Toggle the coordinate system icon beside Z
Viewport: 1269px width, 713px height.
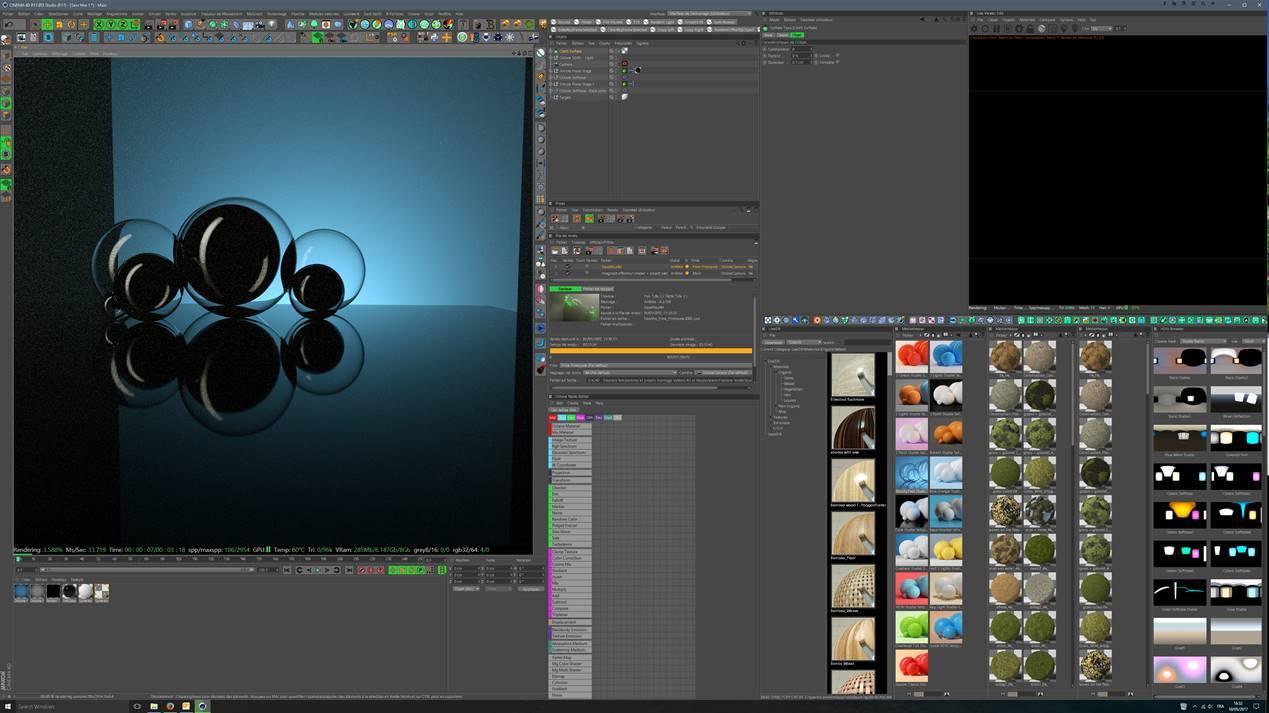134,24
